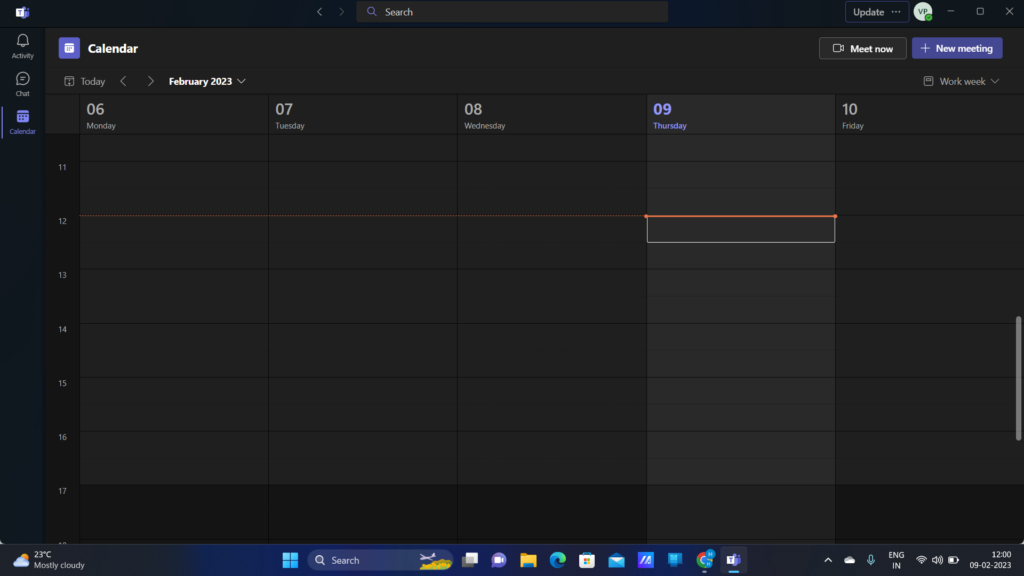Select the Wednesday 08 column header
The width and height of the screenshot is (1024, 576).
coord(552,115)
